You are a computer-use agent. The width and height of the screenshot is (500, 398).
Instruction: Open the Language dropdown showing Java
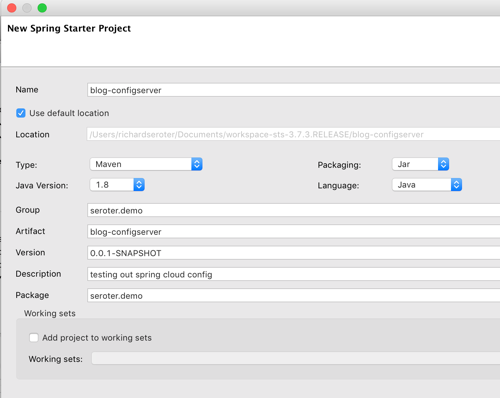click(427, 185)
